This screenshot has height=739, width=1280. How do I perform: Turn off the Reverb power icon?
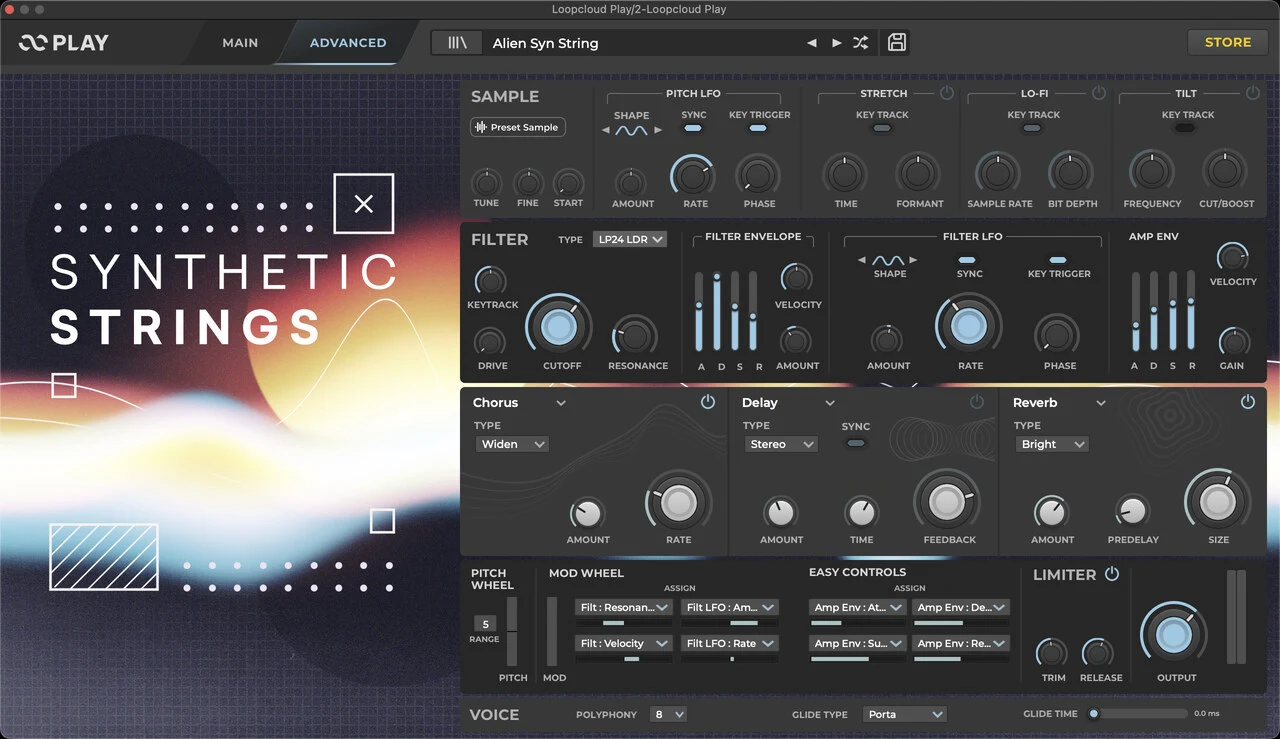1247,402
